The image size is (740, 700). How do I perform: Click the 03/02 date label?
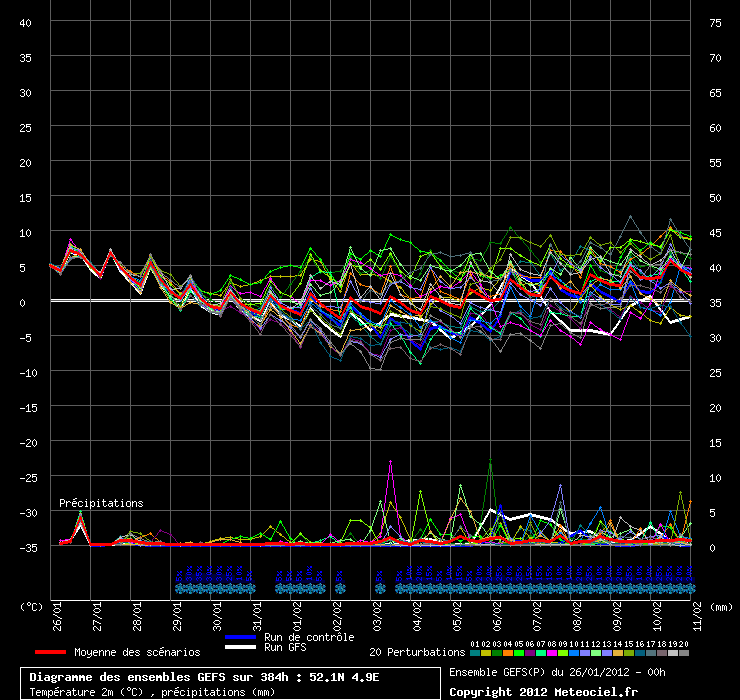pyautogui.click(x=378, y=616)
